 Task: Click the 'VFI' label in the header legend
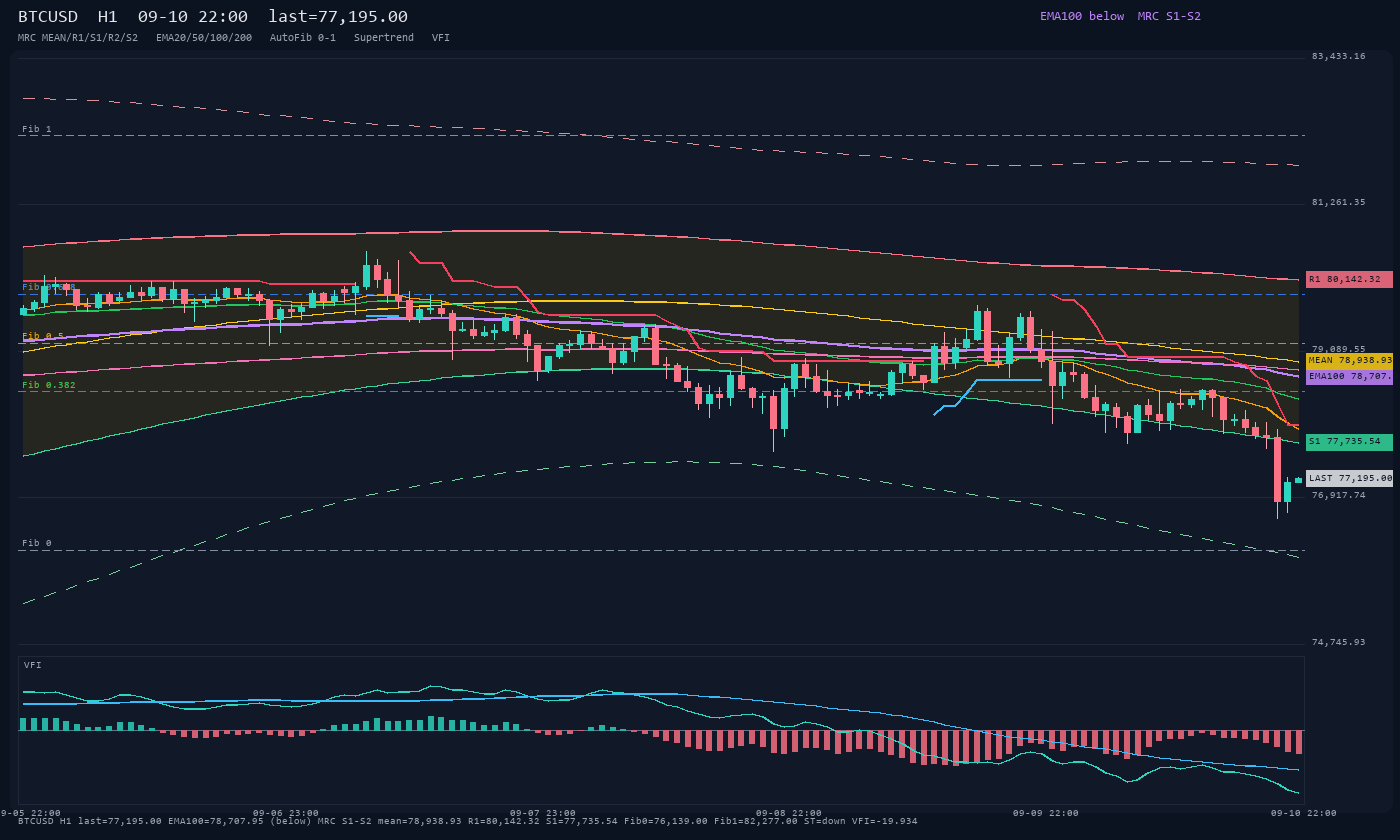click(x=441, y=37)
